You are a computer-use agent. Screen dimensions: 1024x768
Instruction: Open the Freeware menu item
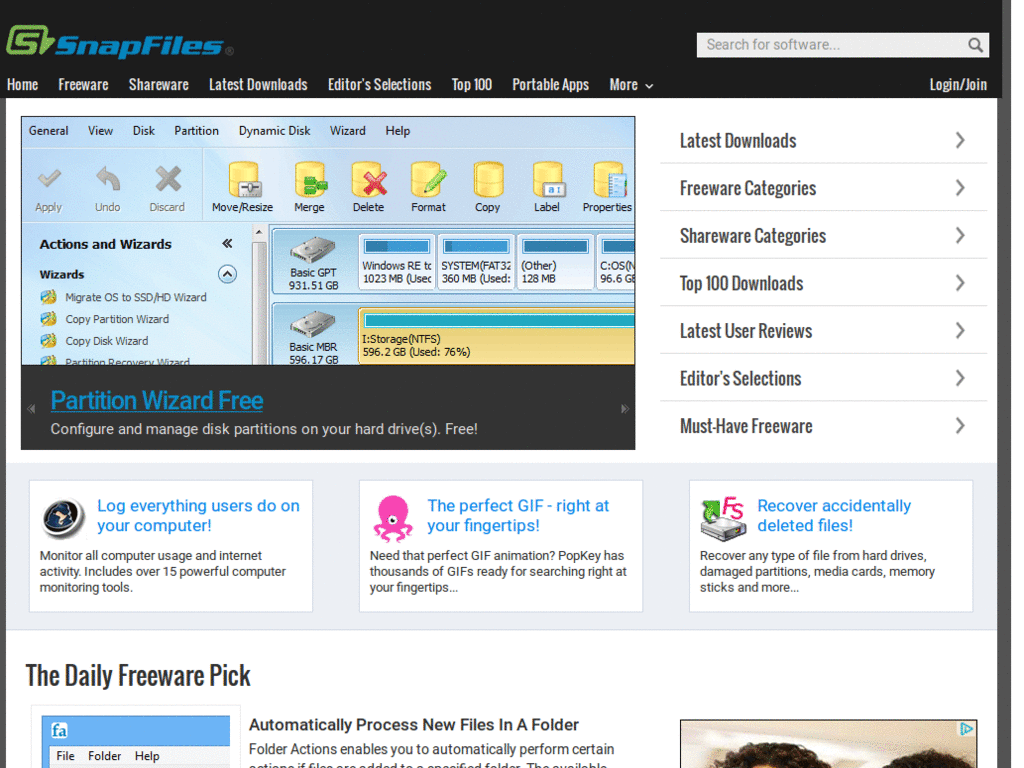pos(84,85)
